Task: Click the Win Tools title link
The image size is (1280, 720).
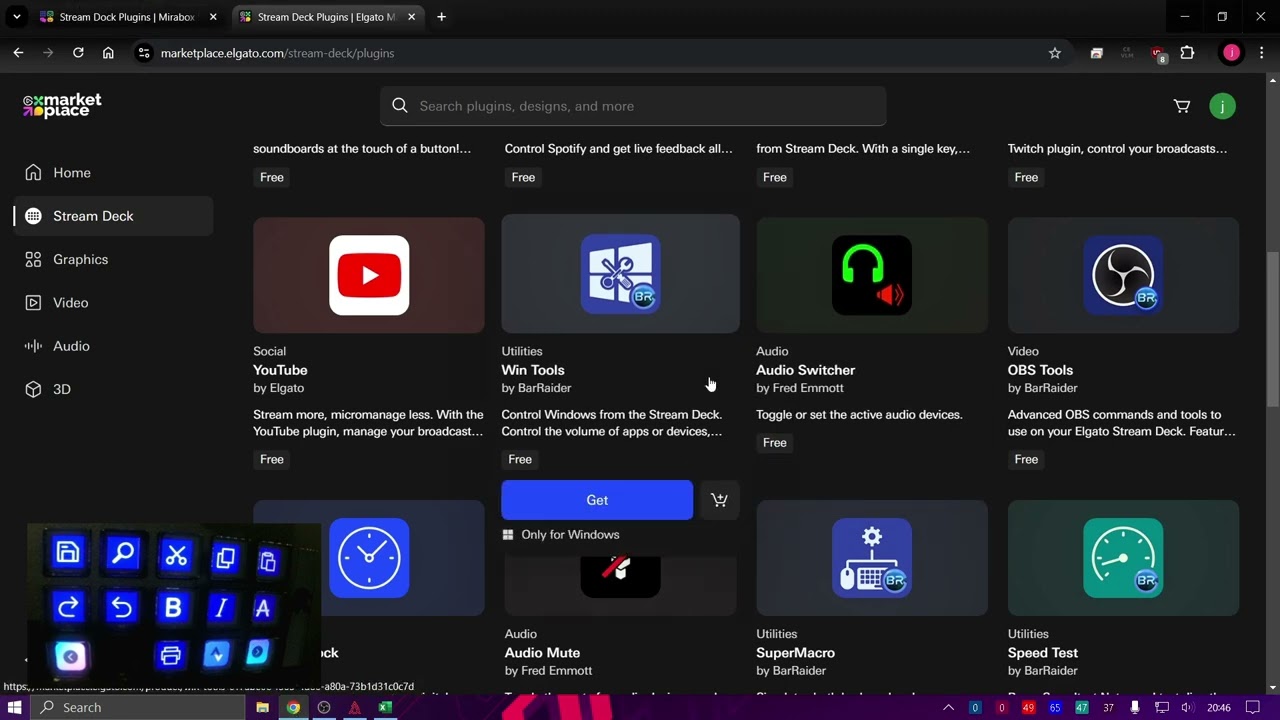Action: [533, 370]
